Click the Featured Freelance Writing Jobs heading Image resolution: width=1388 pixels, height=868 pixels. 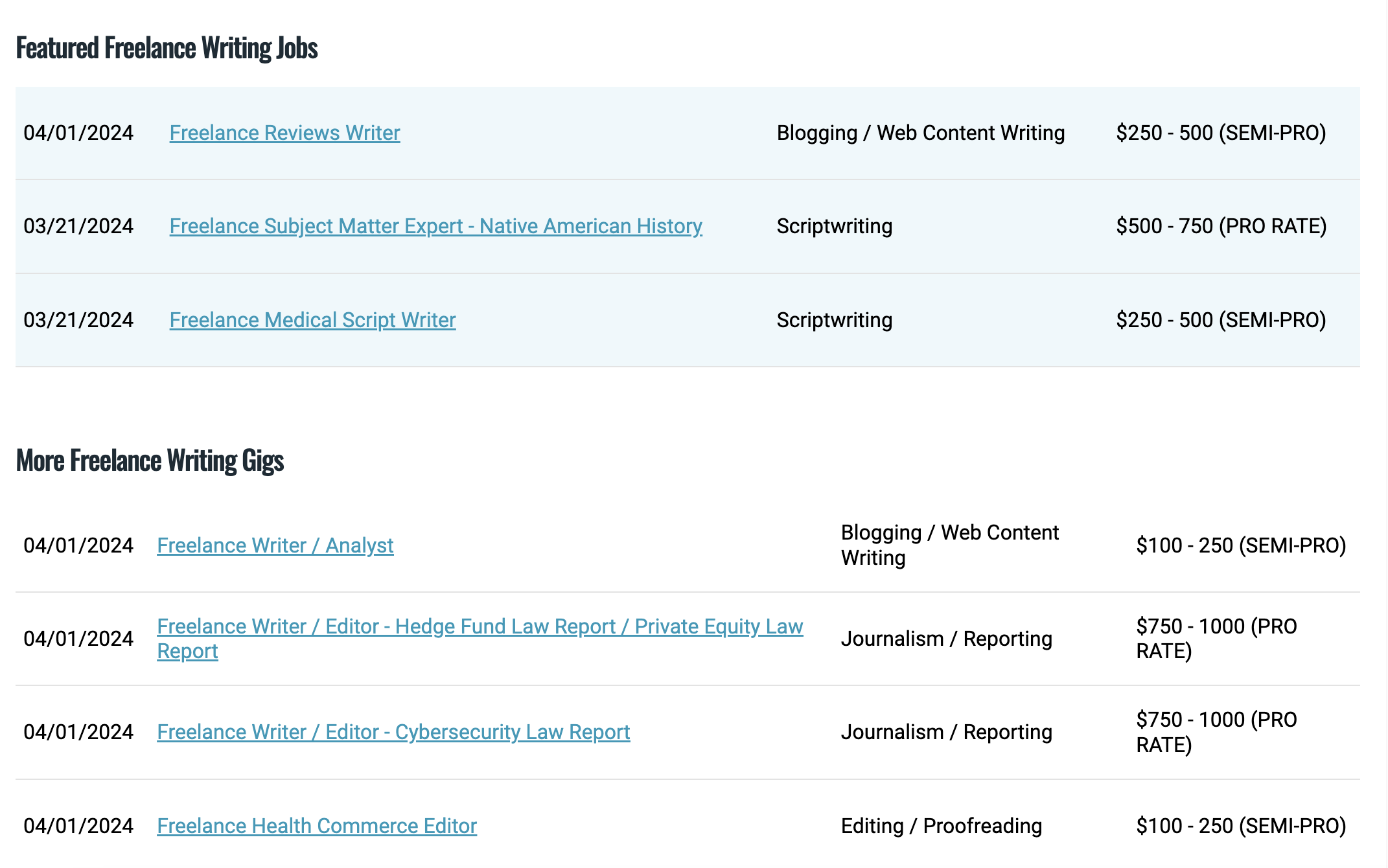pos(167,48)
